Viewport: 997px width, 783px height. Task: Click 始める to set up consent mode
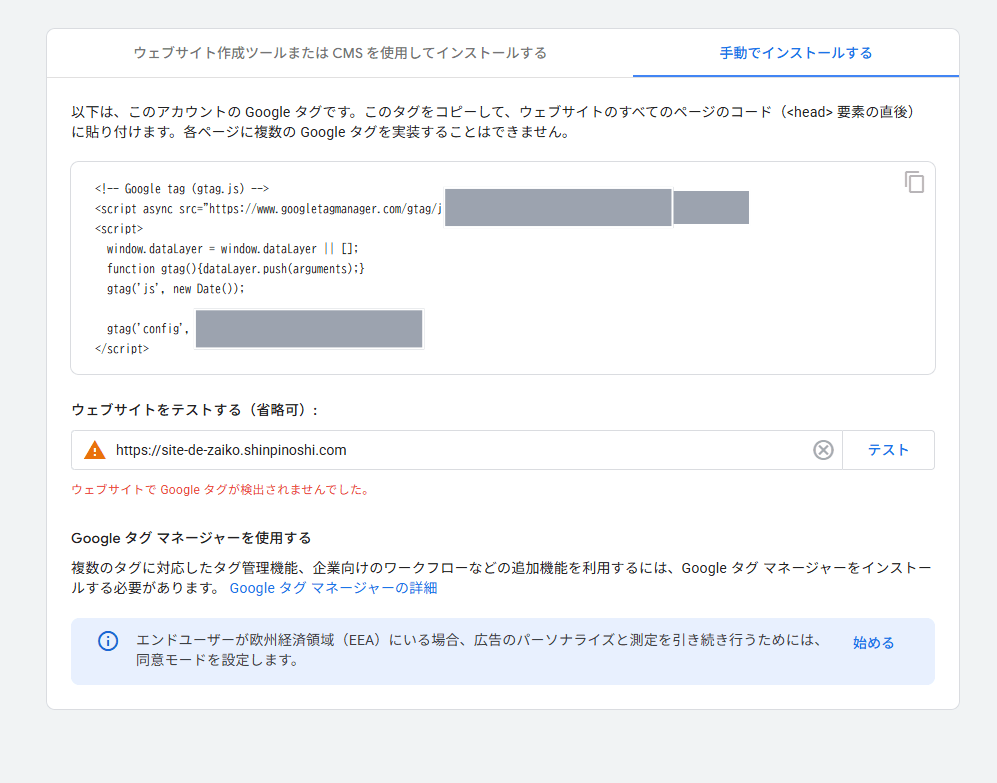pos(873,642)
